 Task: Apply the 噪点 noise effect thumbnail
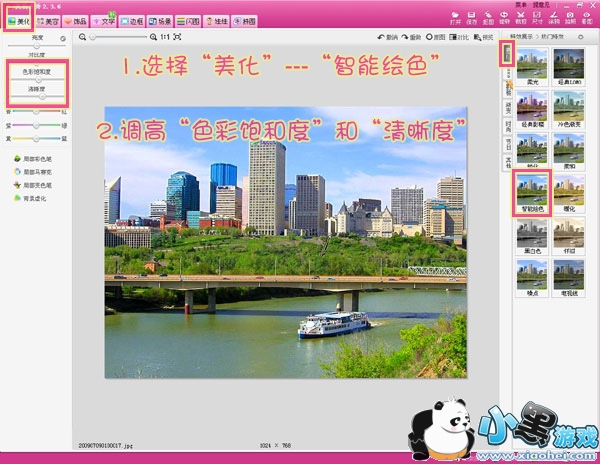532,278
